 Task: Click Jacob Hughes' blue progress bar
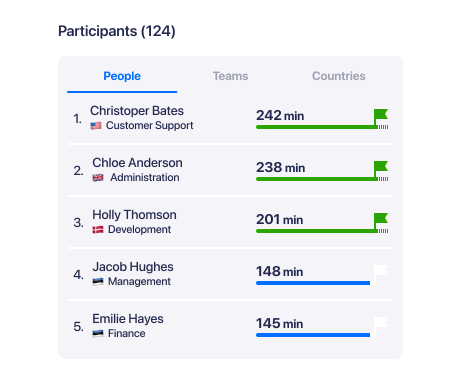tap(313, 283)
